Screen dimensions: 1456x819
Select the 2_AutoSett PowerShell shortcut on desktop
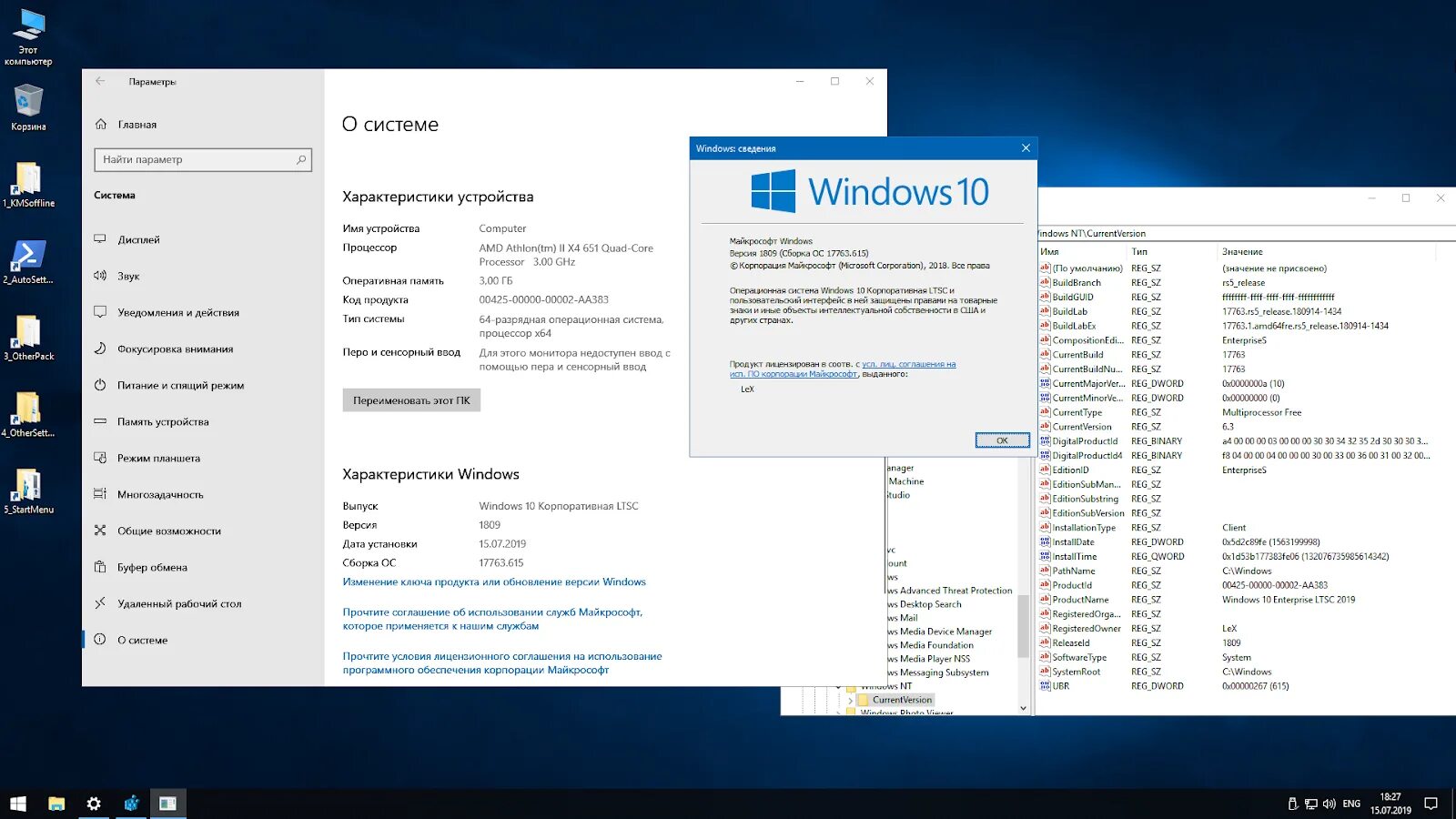28,262
